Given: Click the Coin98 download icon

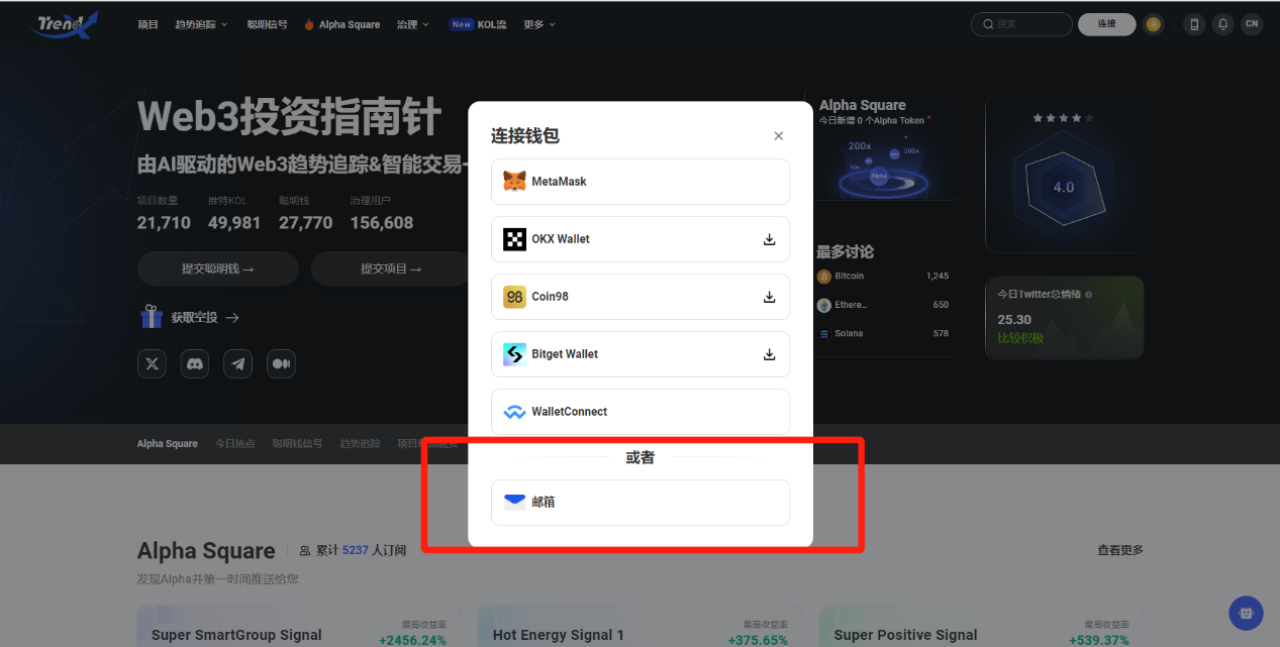Looking at the screenshot, I should (x=769, y=297).
